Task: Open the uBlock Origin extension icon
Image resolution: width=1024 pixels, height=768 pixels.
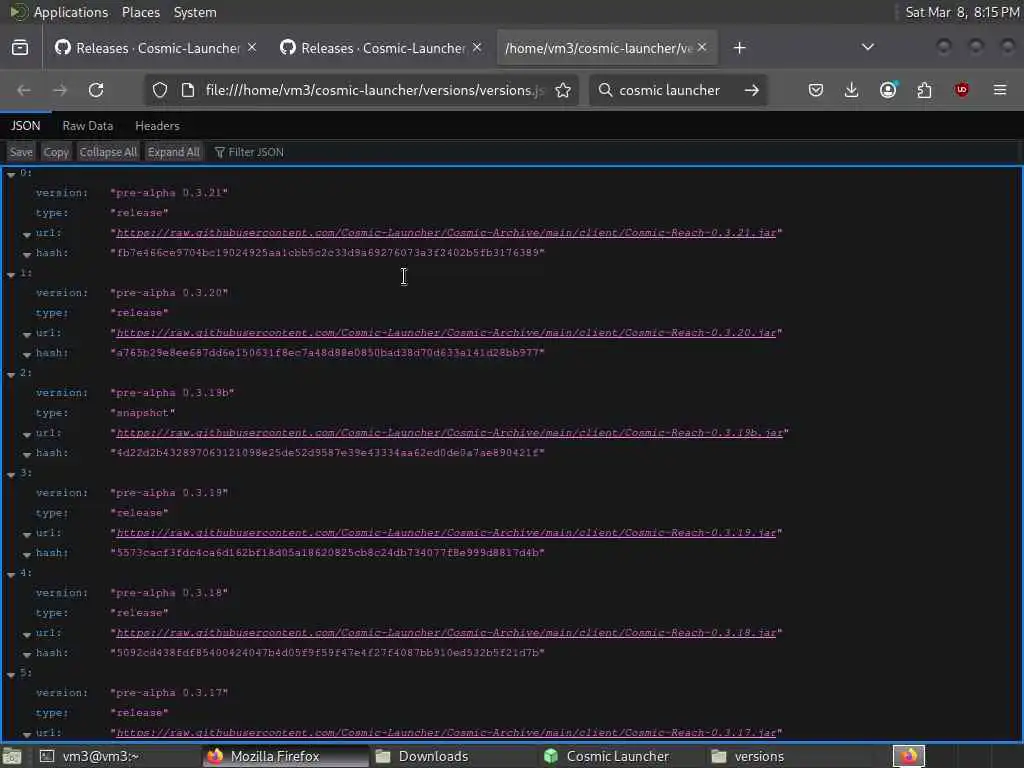Action: [x=961, y=90]
